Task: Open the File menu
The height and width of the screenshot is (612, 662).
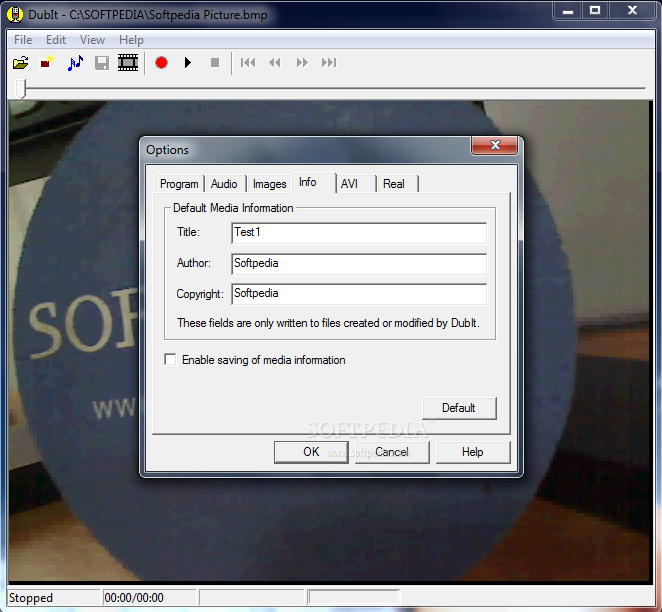Action: pyautogui.click(x=23, y=40)
